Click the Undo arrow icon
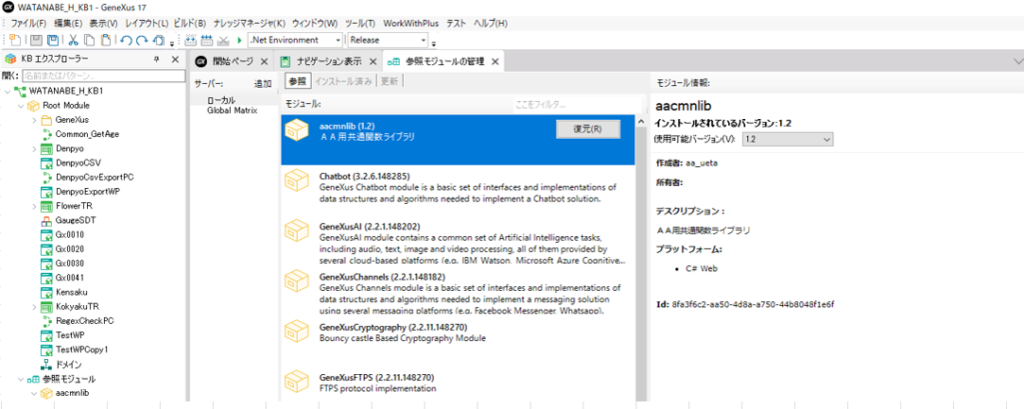1024x409 pixels. tap(126, 40)
